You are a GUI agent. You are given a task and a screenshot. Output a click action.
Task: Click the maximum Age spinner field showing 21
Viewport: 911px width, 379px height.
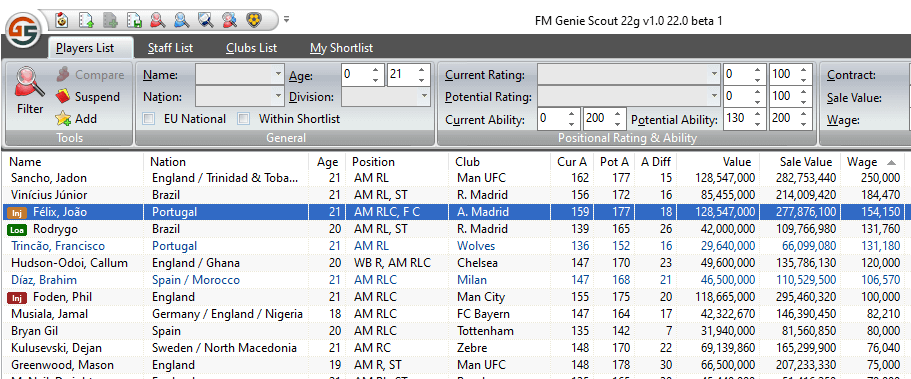point(408,75)
